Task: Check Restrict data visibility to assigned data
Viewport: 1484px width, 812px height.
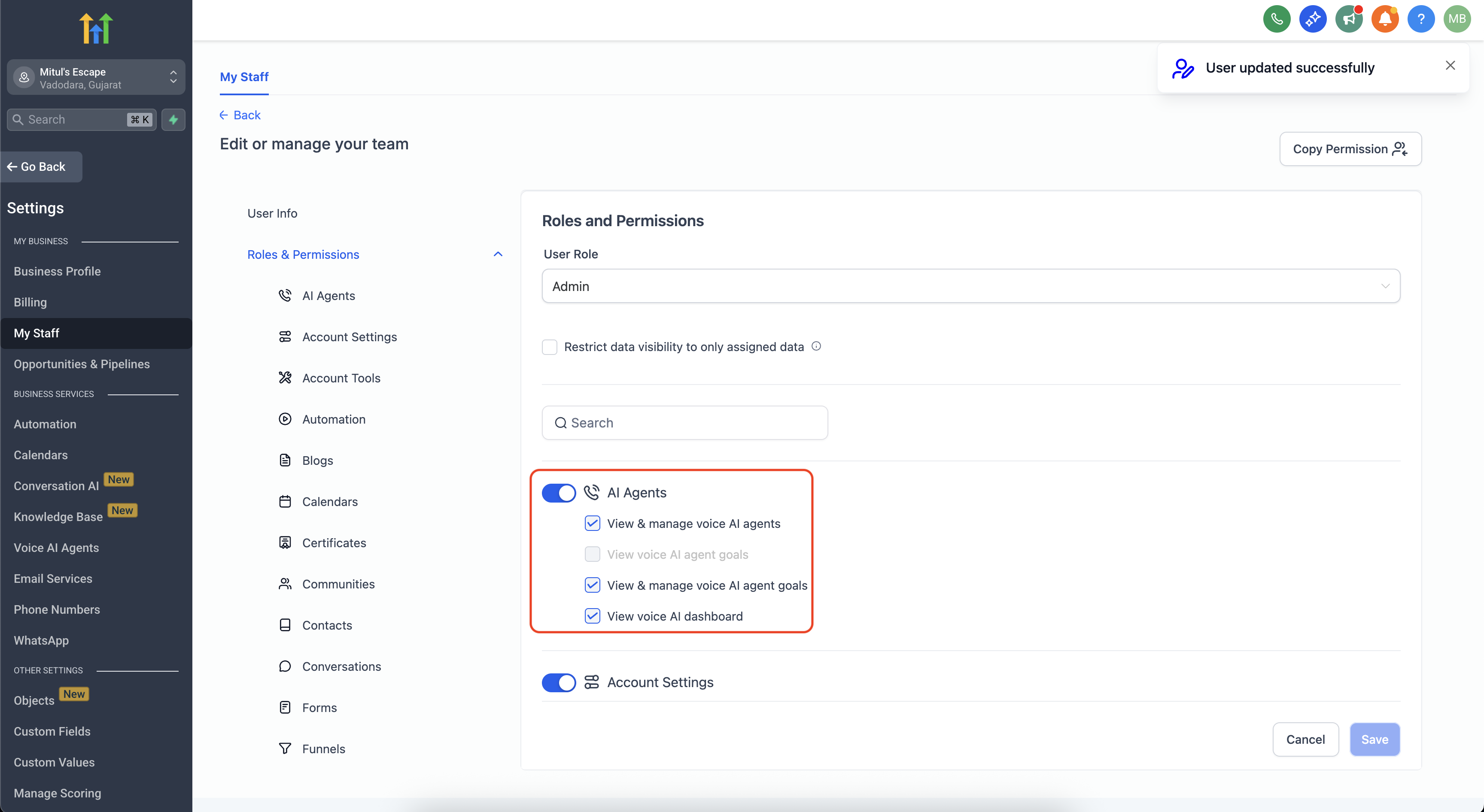Action: [x=550, y=347]
